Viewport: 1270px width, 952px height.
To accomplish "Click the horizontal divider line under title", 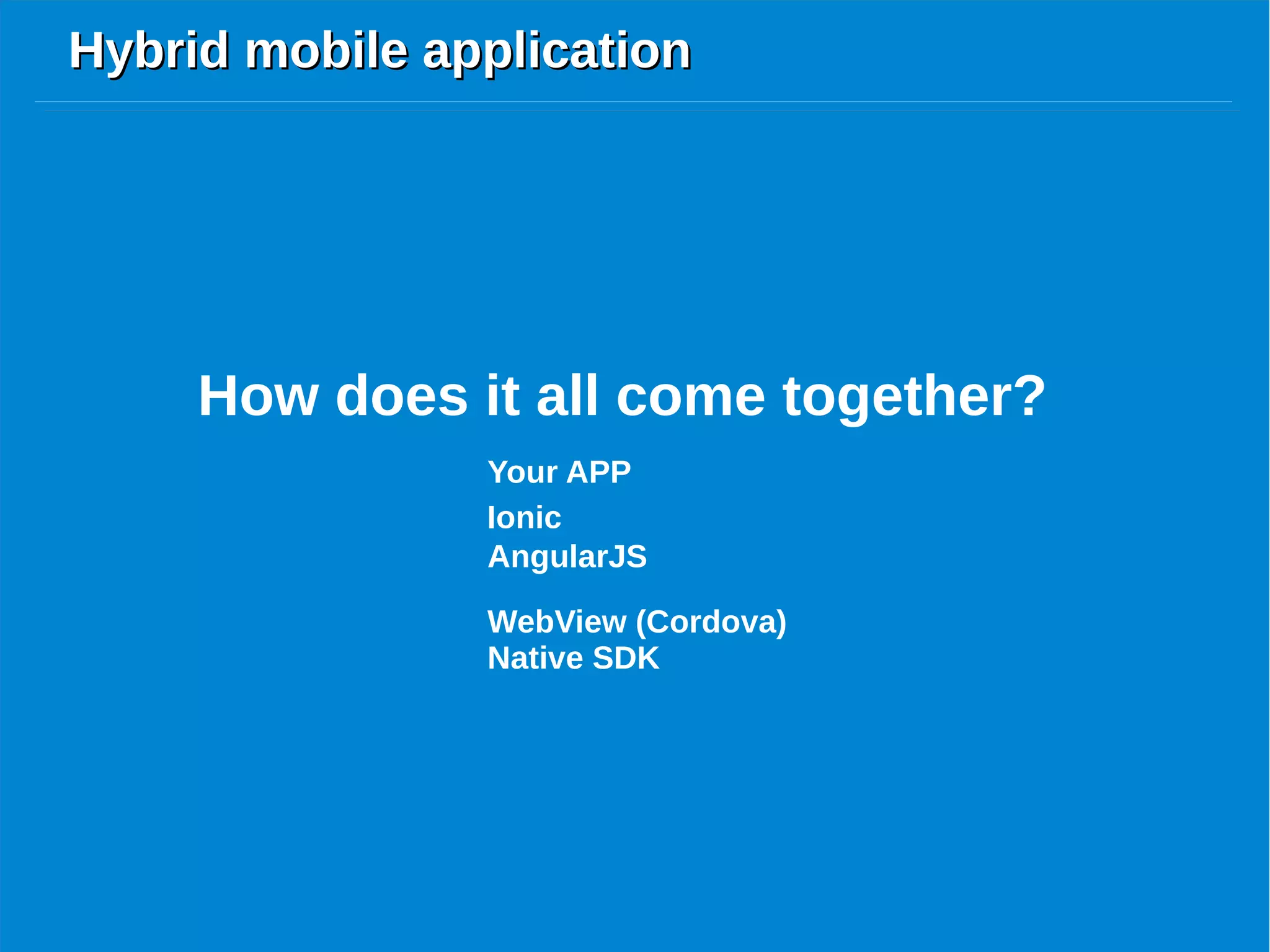I will coord(633,102).
